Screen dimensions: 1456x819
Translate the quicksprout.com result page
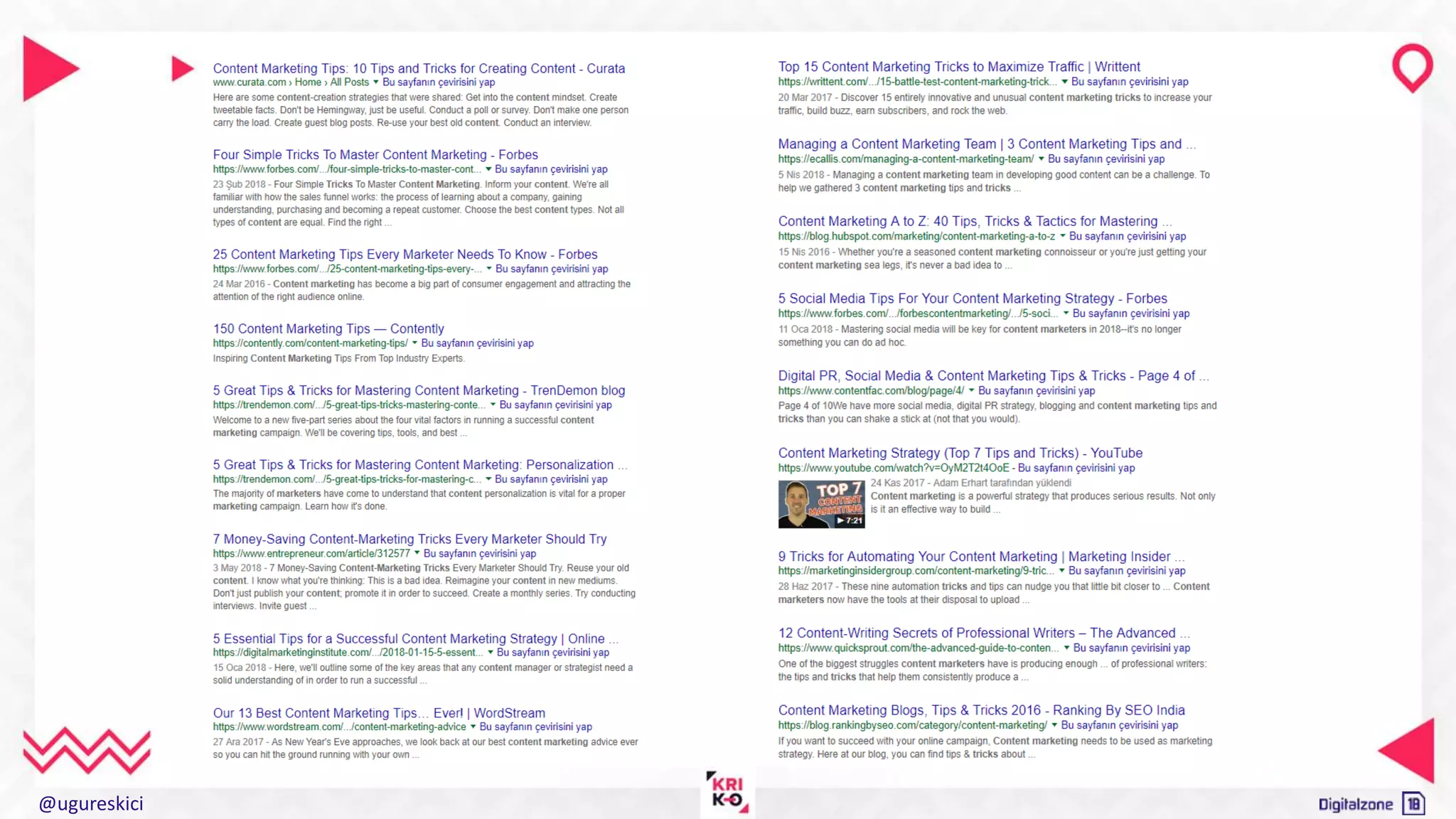coord(1132,648)
